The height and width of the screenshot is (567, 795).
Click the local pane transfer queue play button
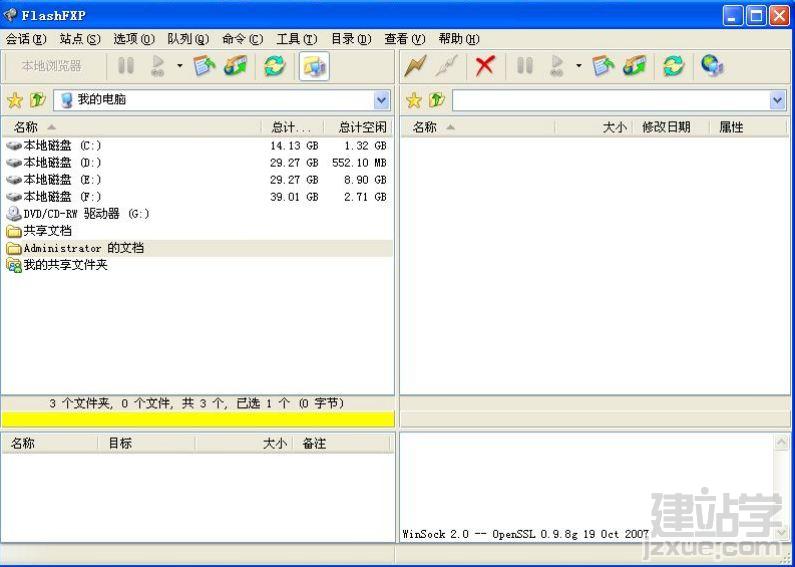pyautogui.click(x=158, y=66)
